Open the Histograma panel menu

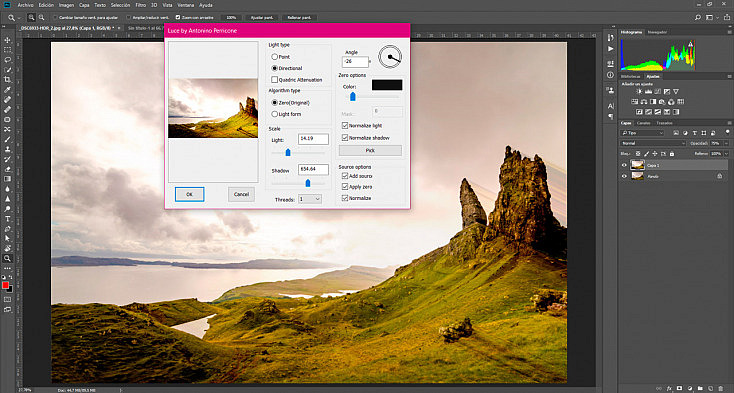pos(729,32)
